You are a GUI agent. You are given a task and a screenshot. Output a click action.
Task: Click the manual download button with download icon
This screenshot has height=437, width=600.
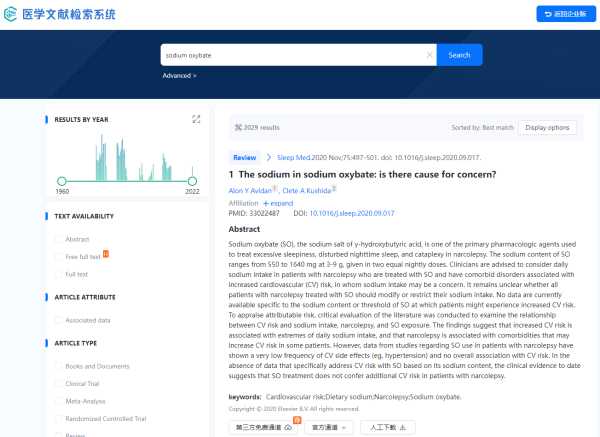[388, 427]
